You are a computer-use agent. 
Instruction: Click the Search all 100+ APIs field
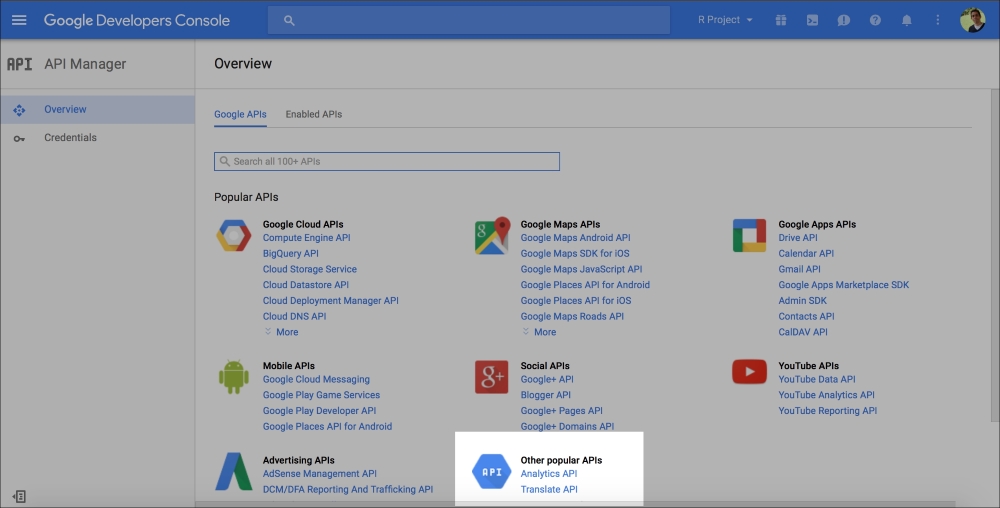(x=387, y=161)
